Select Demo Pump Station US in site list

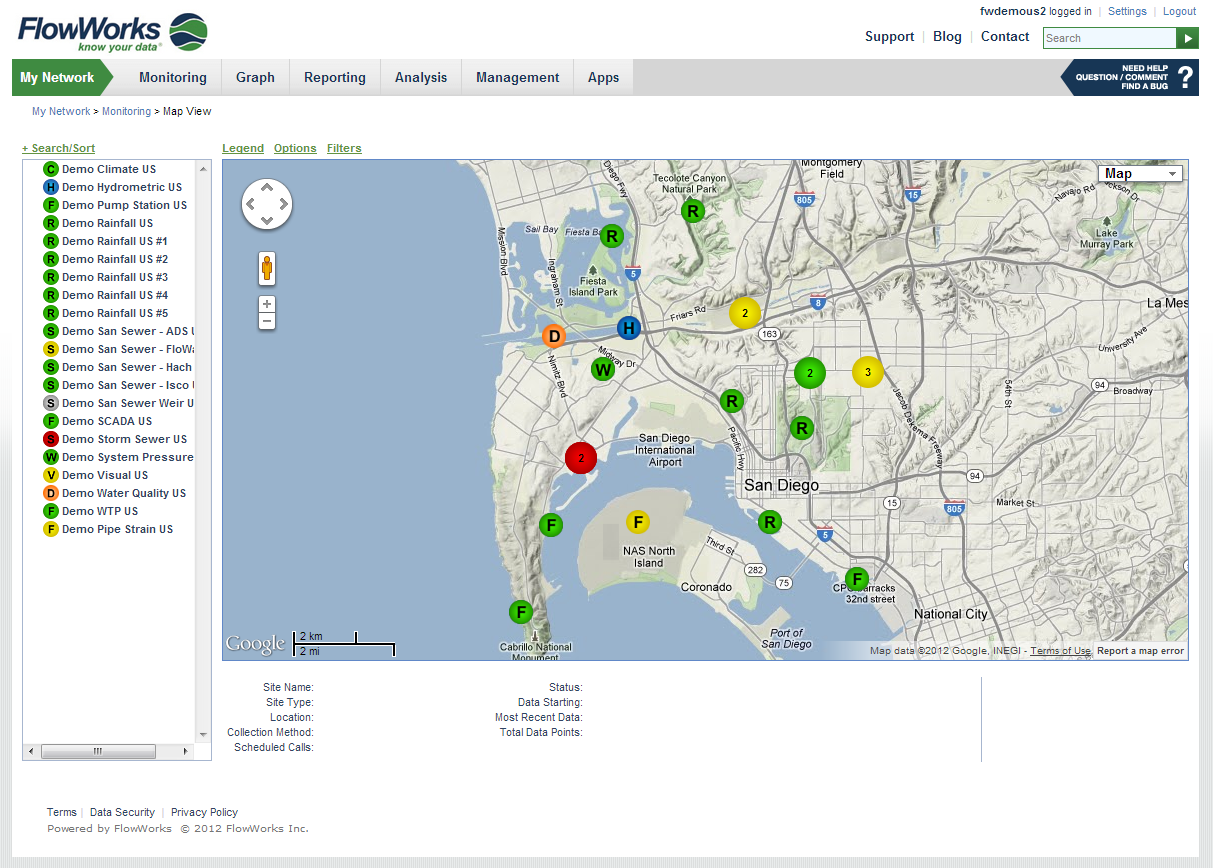[x=124, y=205]
